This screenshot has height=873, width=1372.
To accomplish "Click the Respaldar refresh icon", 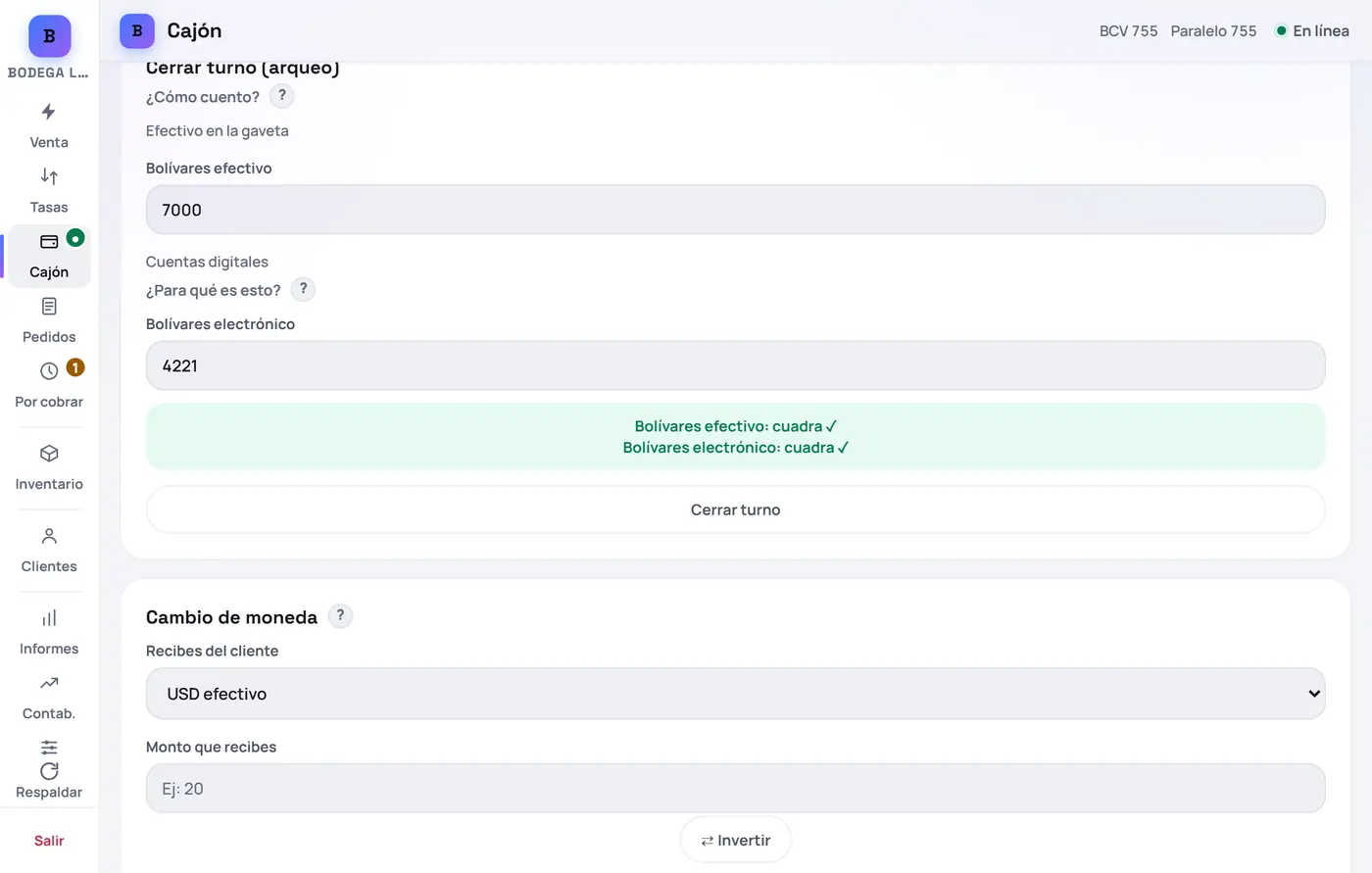I will tap(49, 771).
